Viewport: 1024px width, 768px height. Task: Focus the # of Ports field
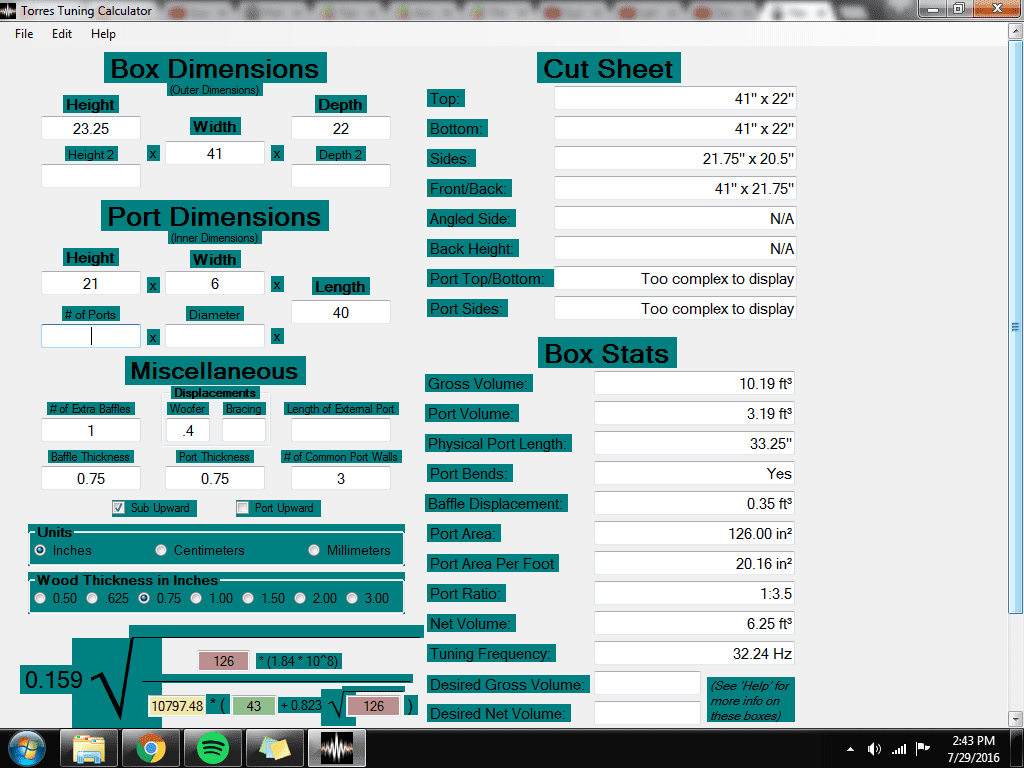[91, 336]
